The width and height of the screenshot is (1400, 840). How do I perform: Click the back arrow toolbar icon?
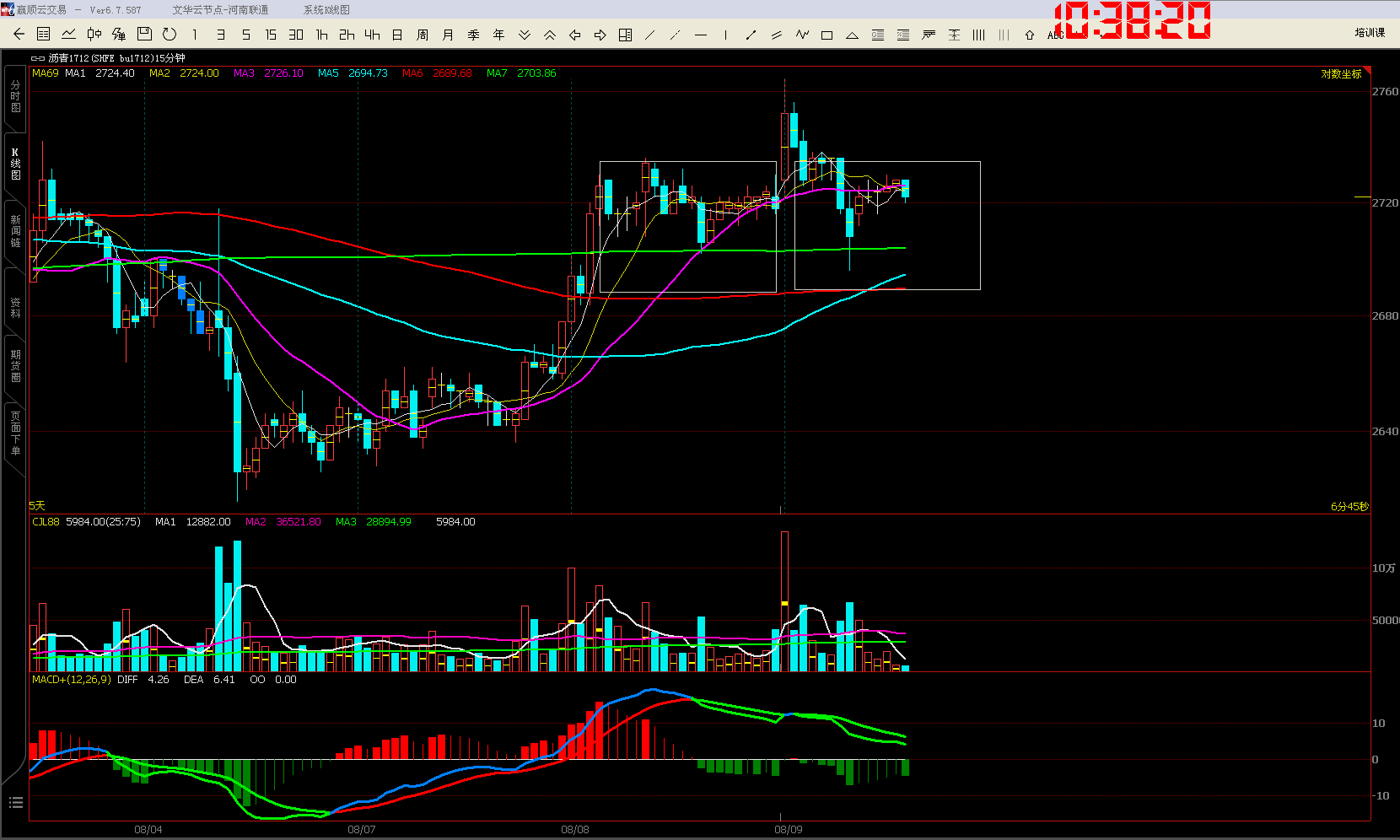(x=19, y=35)
